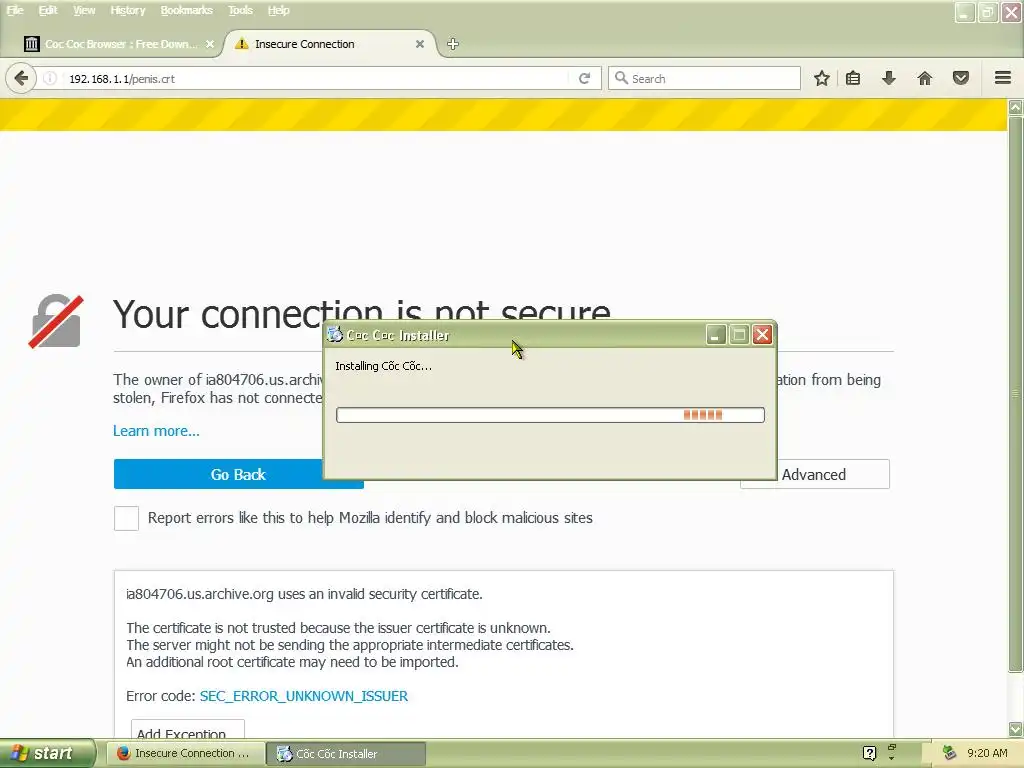The image size is (1024, 768).
Task: Open the Firefox hamburger menu
Action: point(1003,78)
